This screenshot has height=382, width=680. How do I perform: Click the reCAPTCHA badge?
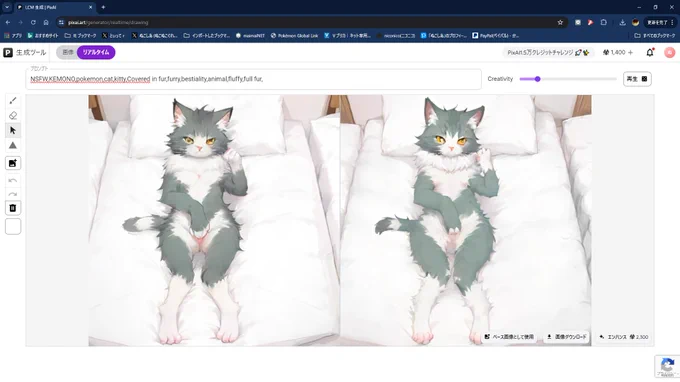click(x=667, y=366)
